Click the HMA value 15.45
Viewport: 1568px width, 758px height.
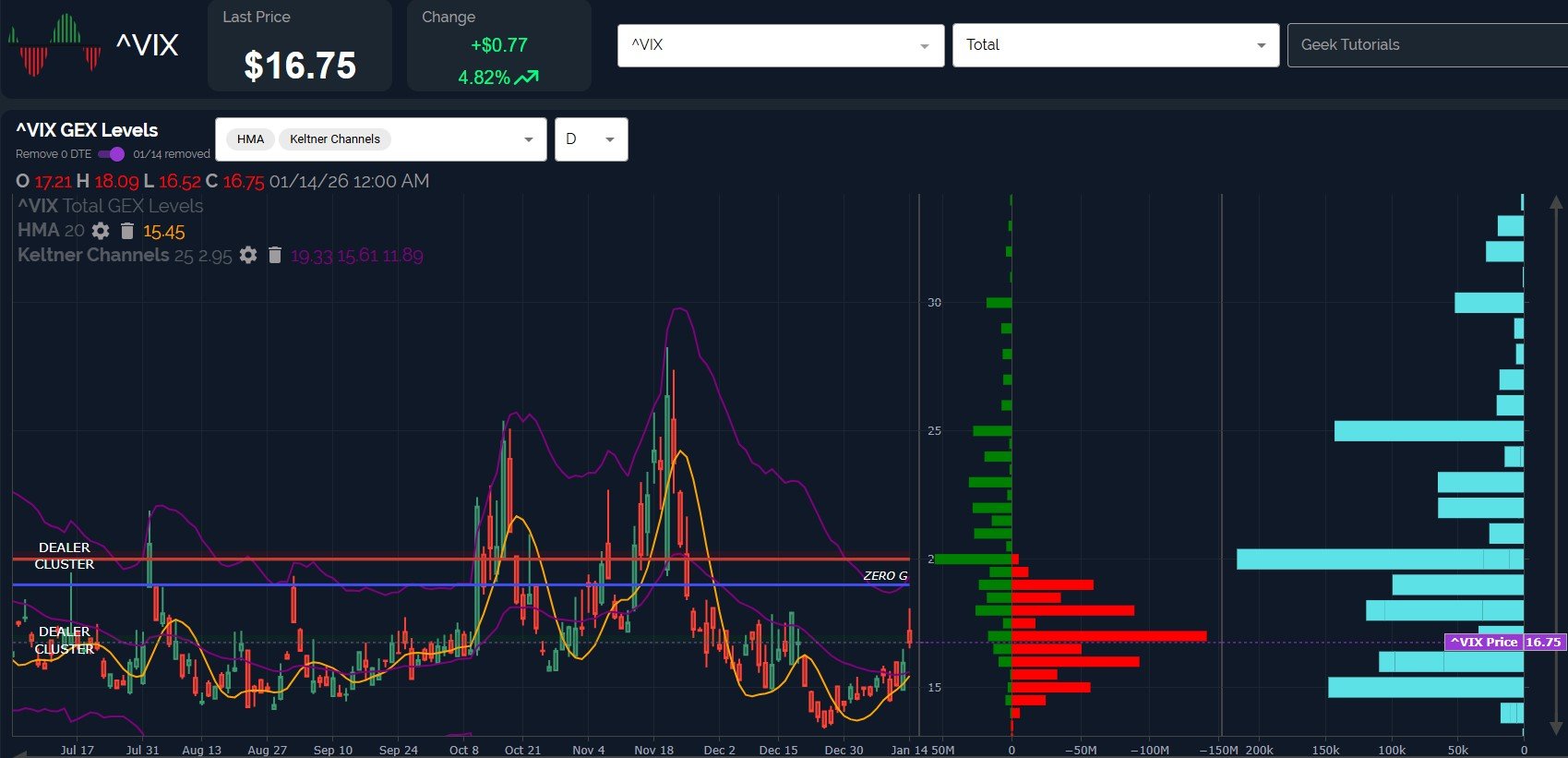point(164,232)
